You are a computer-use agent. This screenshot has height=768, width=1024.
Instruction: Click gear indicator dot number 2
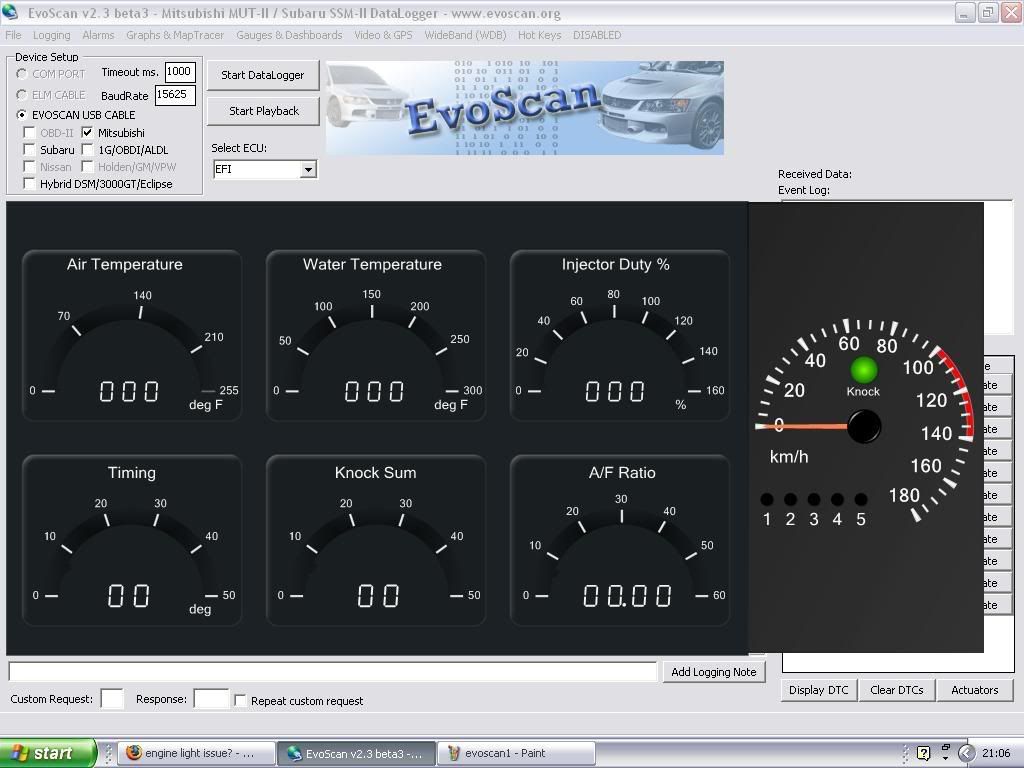pyautogui.click(x=790, y=500)
